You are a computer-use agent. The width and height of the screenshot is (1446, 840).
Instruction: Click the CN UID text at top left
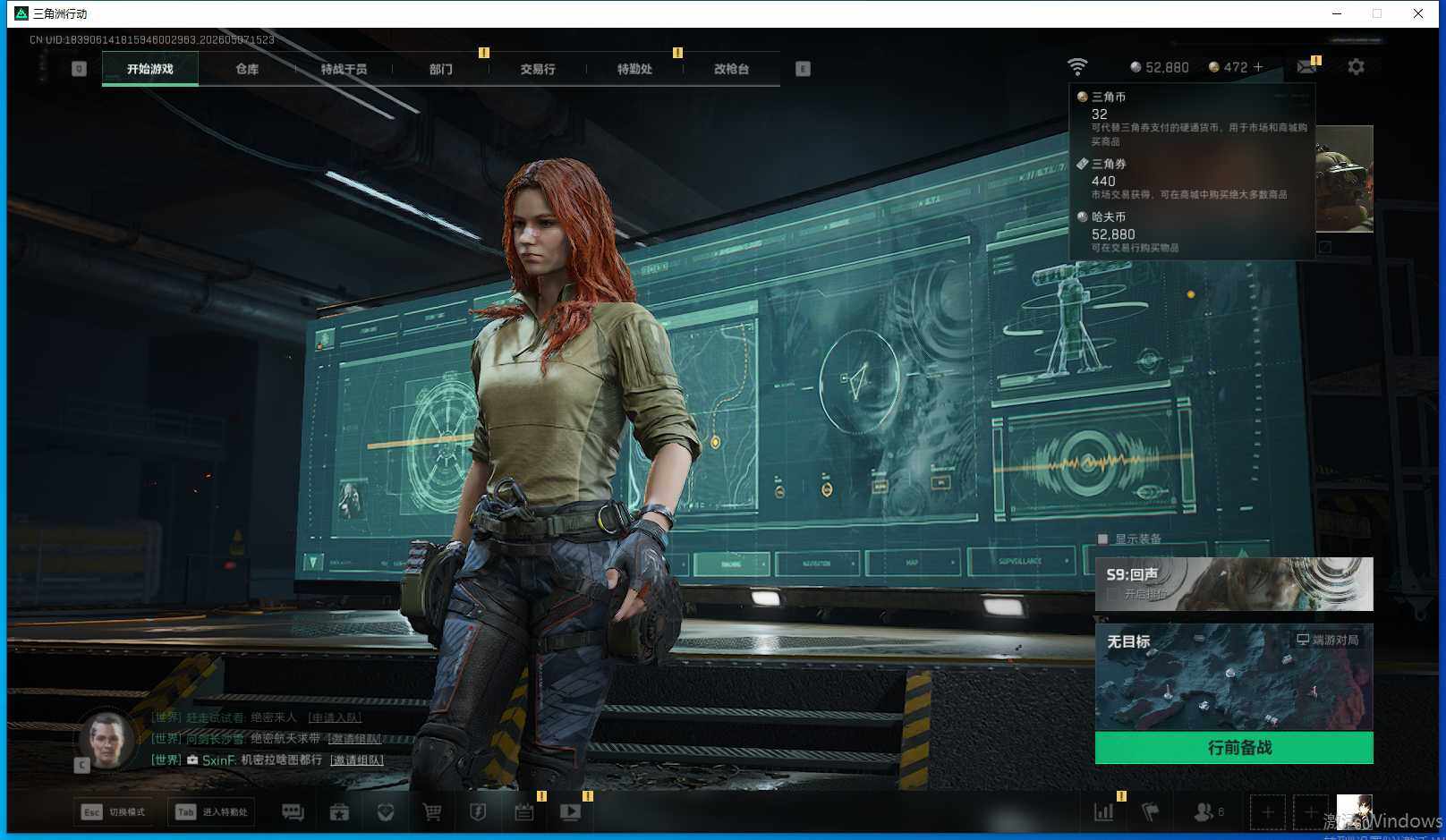(152, 39)
